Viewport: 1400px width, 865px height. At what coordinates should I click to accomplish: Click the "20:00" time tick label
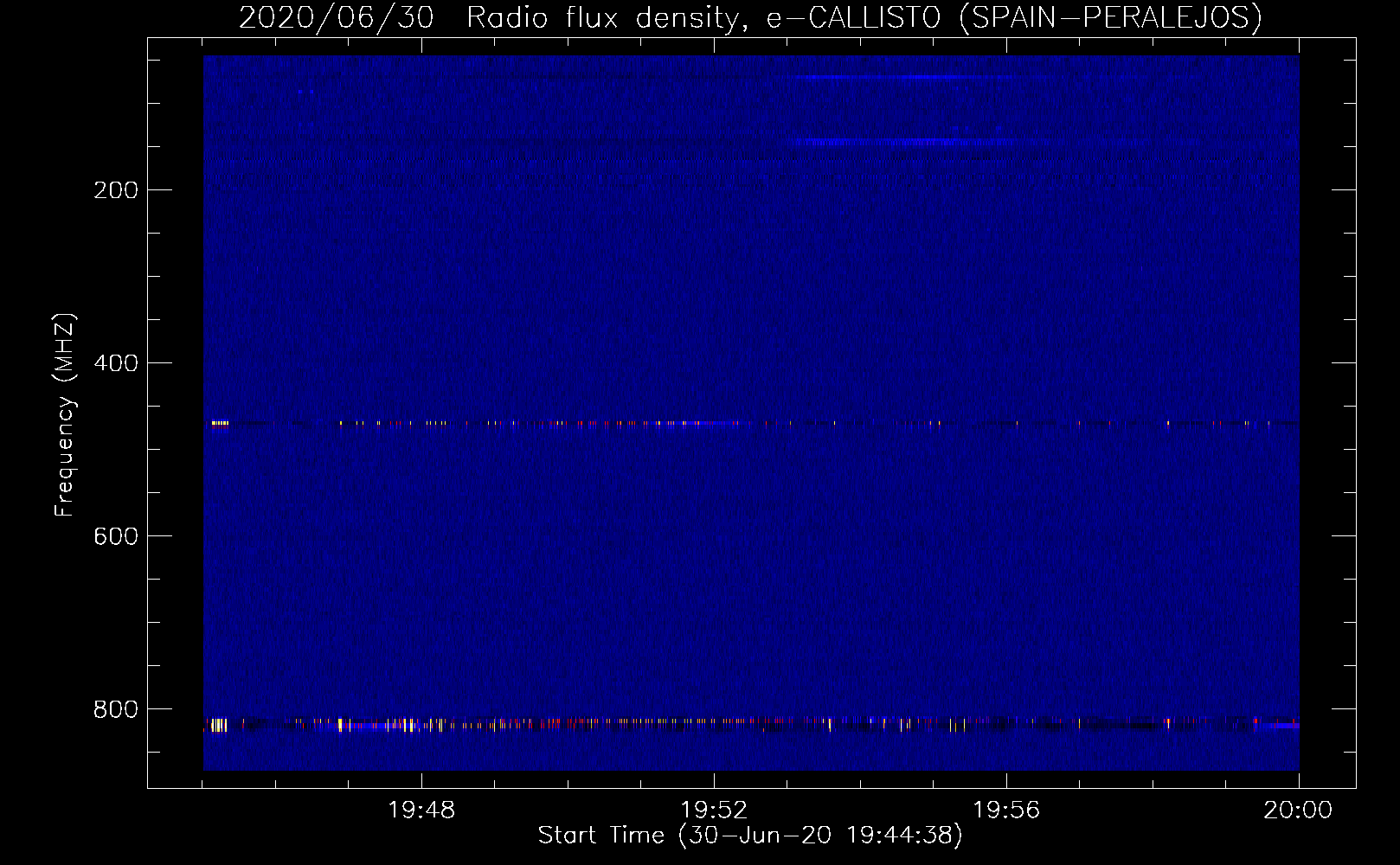coord(1298,811)
